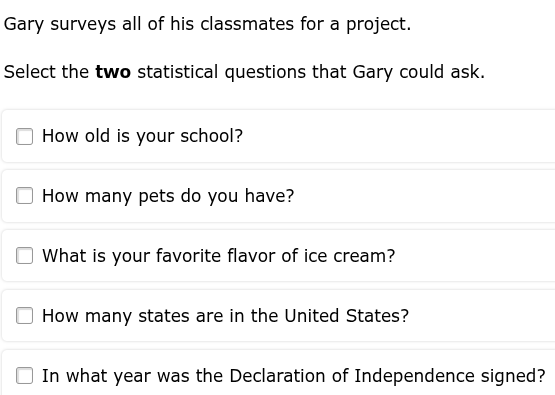Image resolution: width=555 pixels, height=395 pixels.
Task: Click empty space in the pets answer card
Action: (x=425, y=196)
